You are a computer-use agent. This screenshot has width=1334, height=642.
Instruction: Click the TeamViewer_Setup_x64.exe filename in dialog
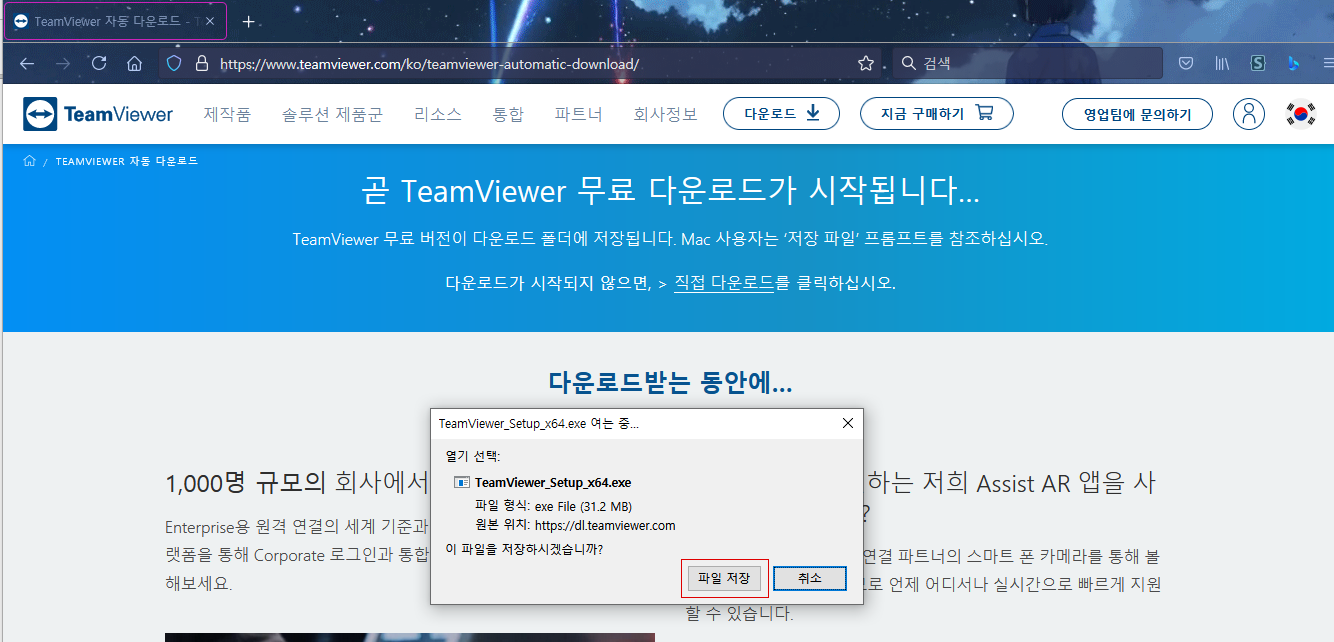pyautogui.click(x=553, y=483)
